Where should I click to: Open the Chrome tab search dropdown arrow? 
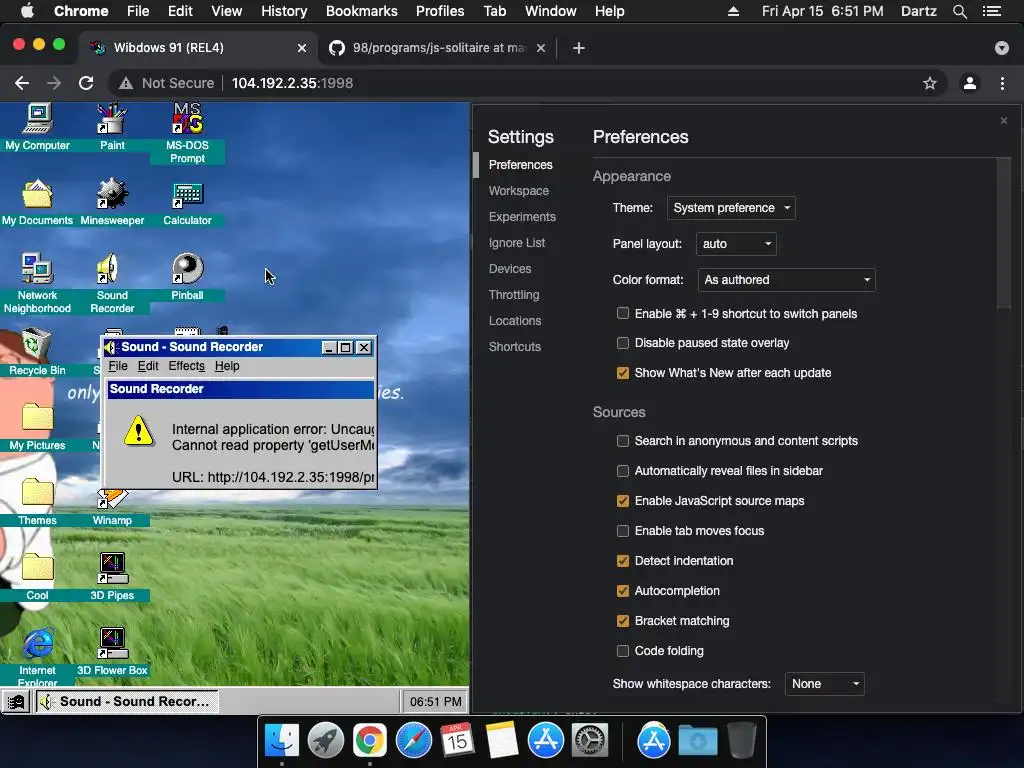click(x=1001, y=48)
